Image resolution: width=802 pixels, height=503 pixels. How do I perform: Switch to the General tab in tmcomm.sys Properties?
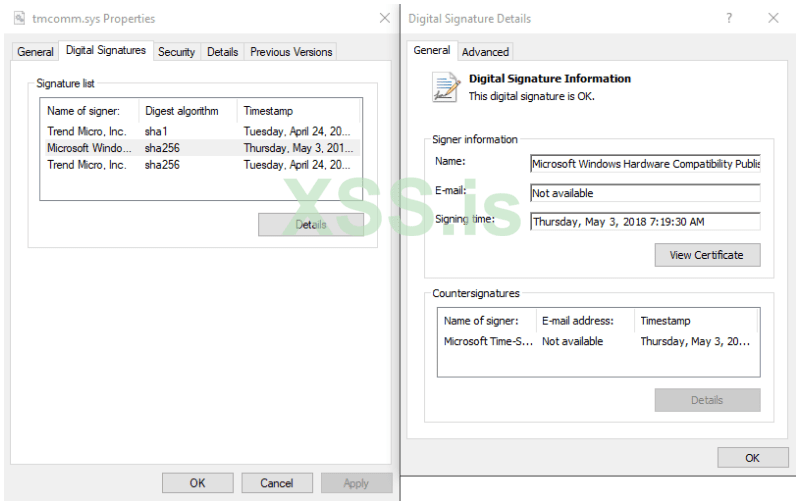(35, 52)
